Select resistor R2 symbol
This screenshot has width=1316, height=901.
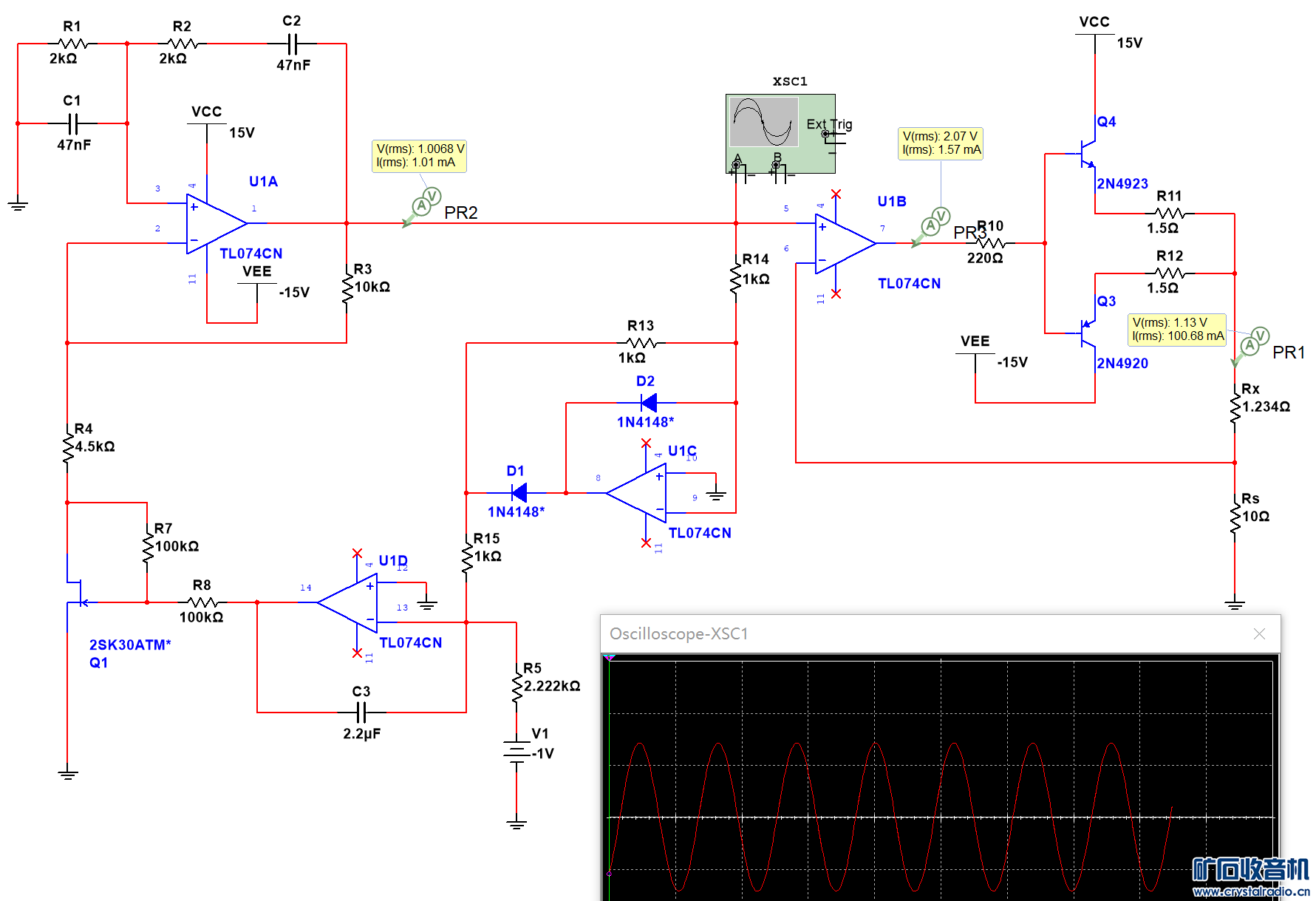pos(182,44)
